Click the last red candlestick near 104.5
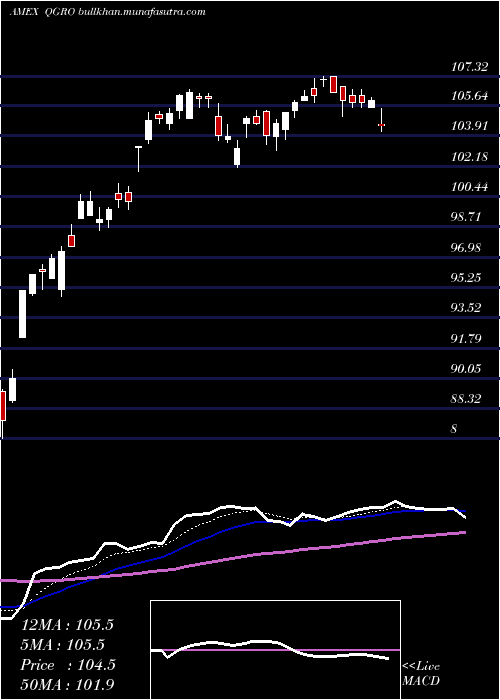The width and height of the screenshot is (500, 700). [381, 125]
